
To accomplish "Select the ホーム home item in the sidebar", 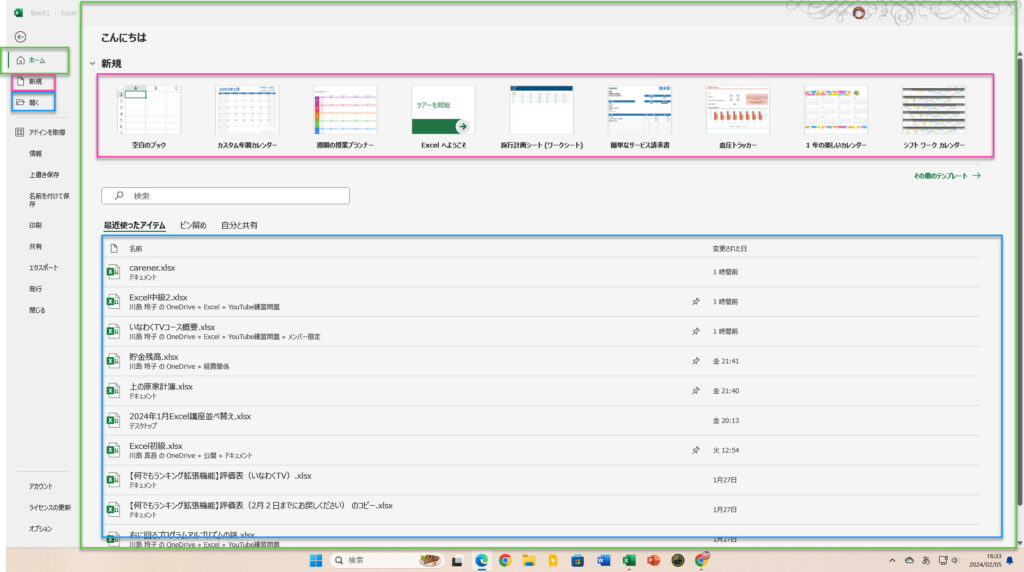I will pos(36,61).
